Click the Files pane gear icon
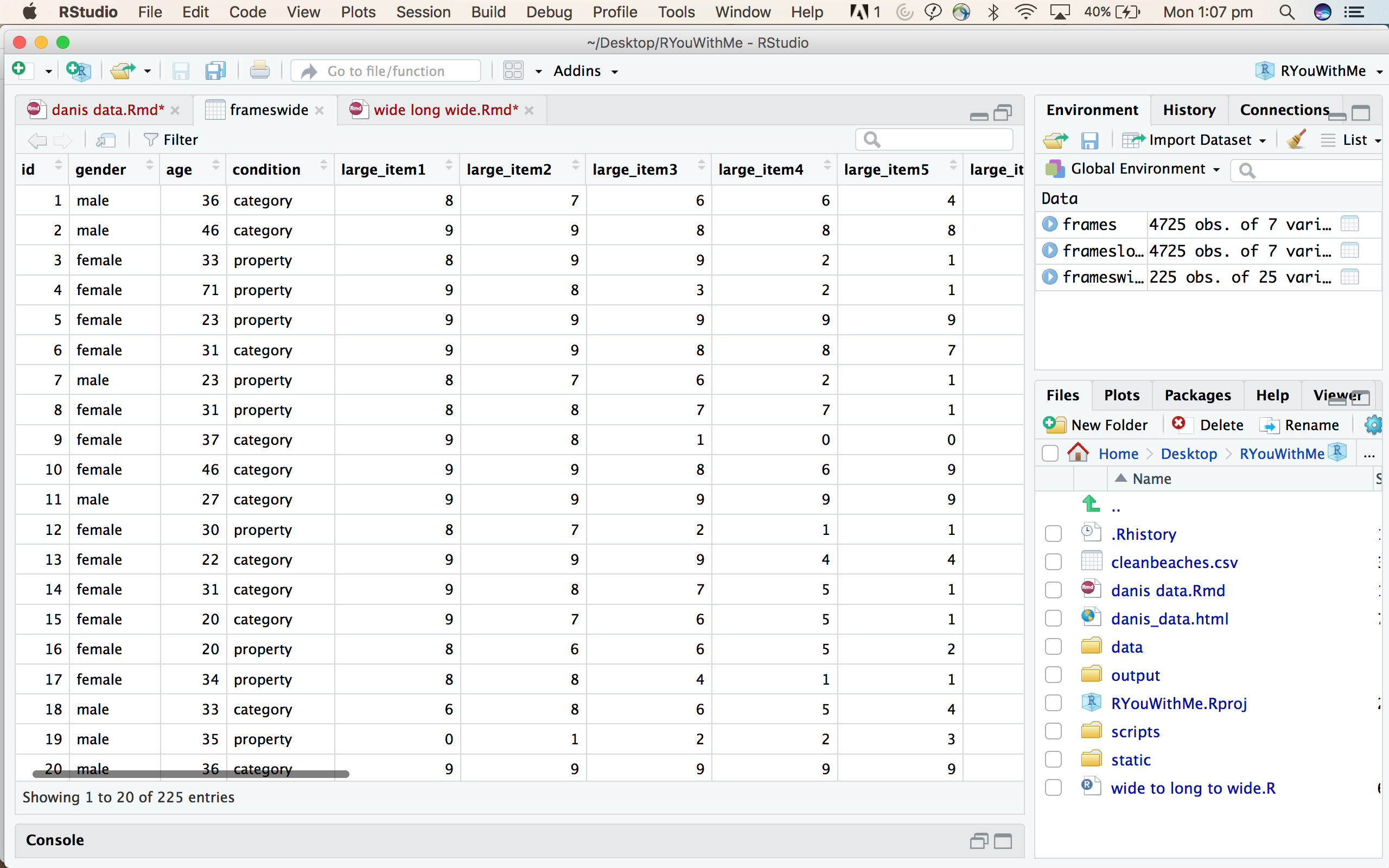Viewport: 1389px width, 868px height. (1373, 425)
